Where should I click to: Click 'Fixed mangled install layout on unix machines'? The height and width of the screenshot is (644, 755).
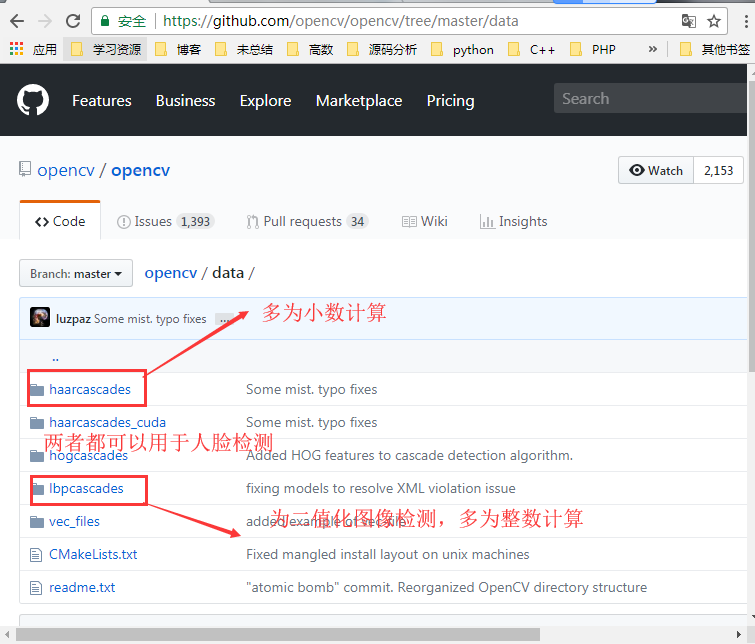[x=388, y=554]
